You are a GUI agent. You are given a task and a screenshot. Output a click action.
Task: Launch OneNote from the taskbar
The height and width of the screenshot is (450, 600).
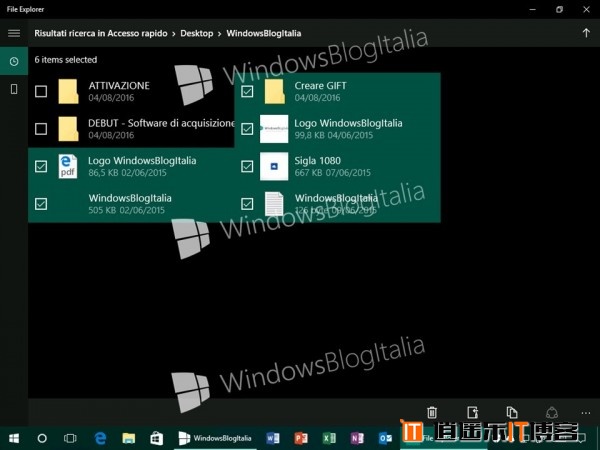[x=357, y=438]
